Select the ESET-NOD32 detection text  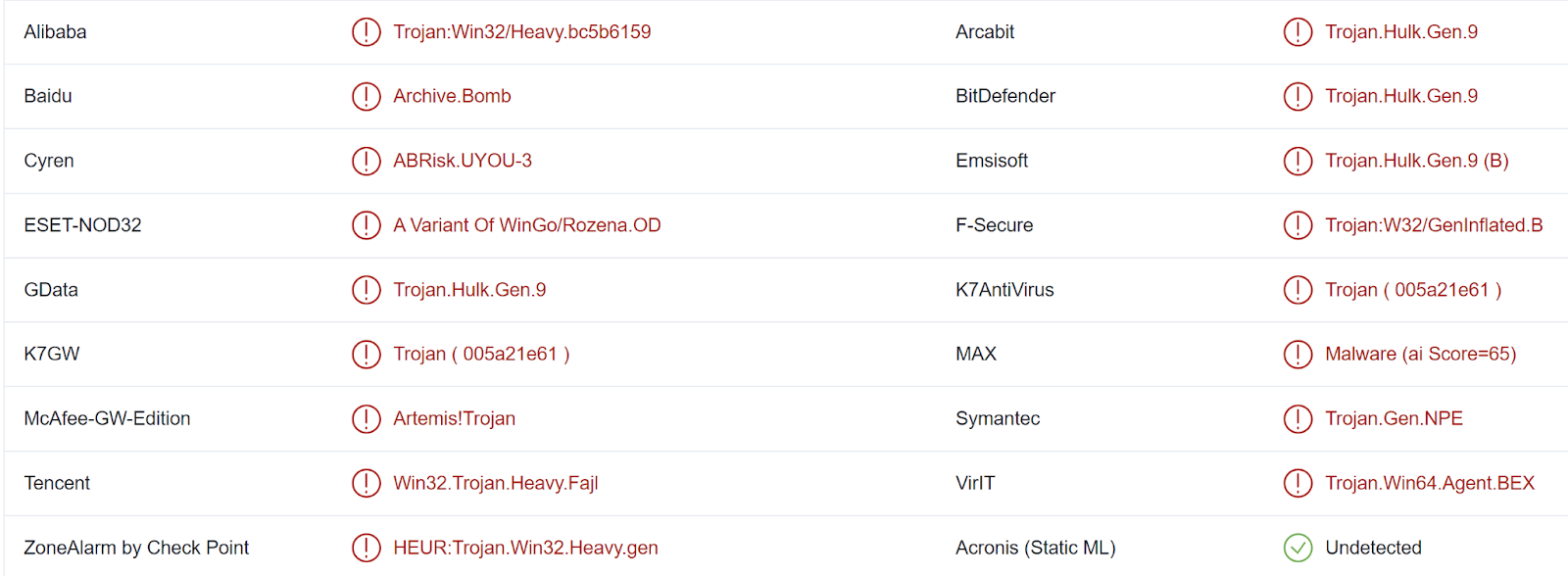[x=527, y=225]
